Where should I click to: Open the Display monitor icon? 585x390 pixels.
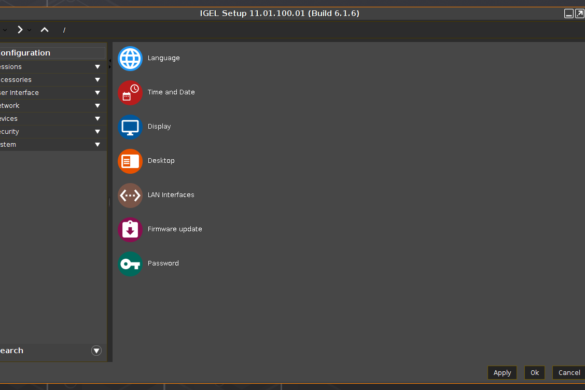click(130, 127)
